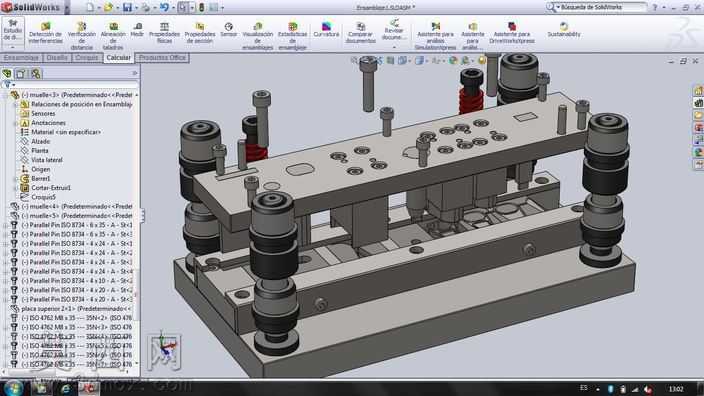
Task: Run Verificación de distancia tool
Action: pos(82,35)
